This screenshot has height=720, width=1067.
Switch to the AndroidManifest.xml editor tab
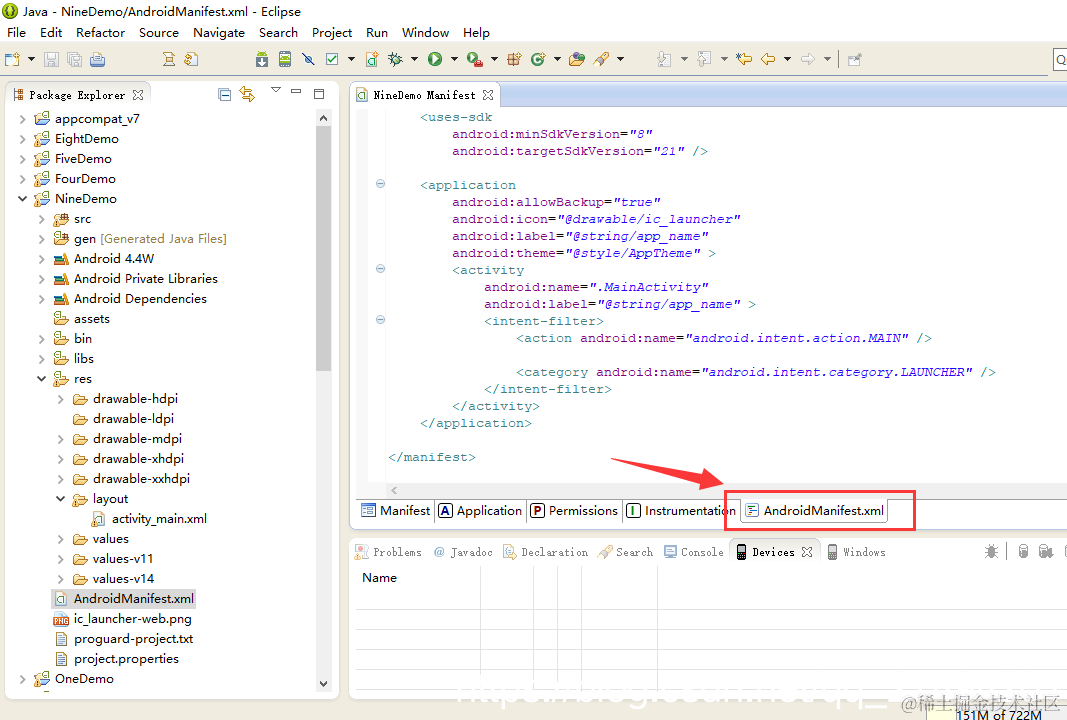coord(814,510)
